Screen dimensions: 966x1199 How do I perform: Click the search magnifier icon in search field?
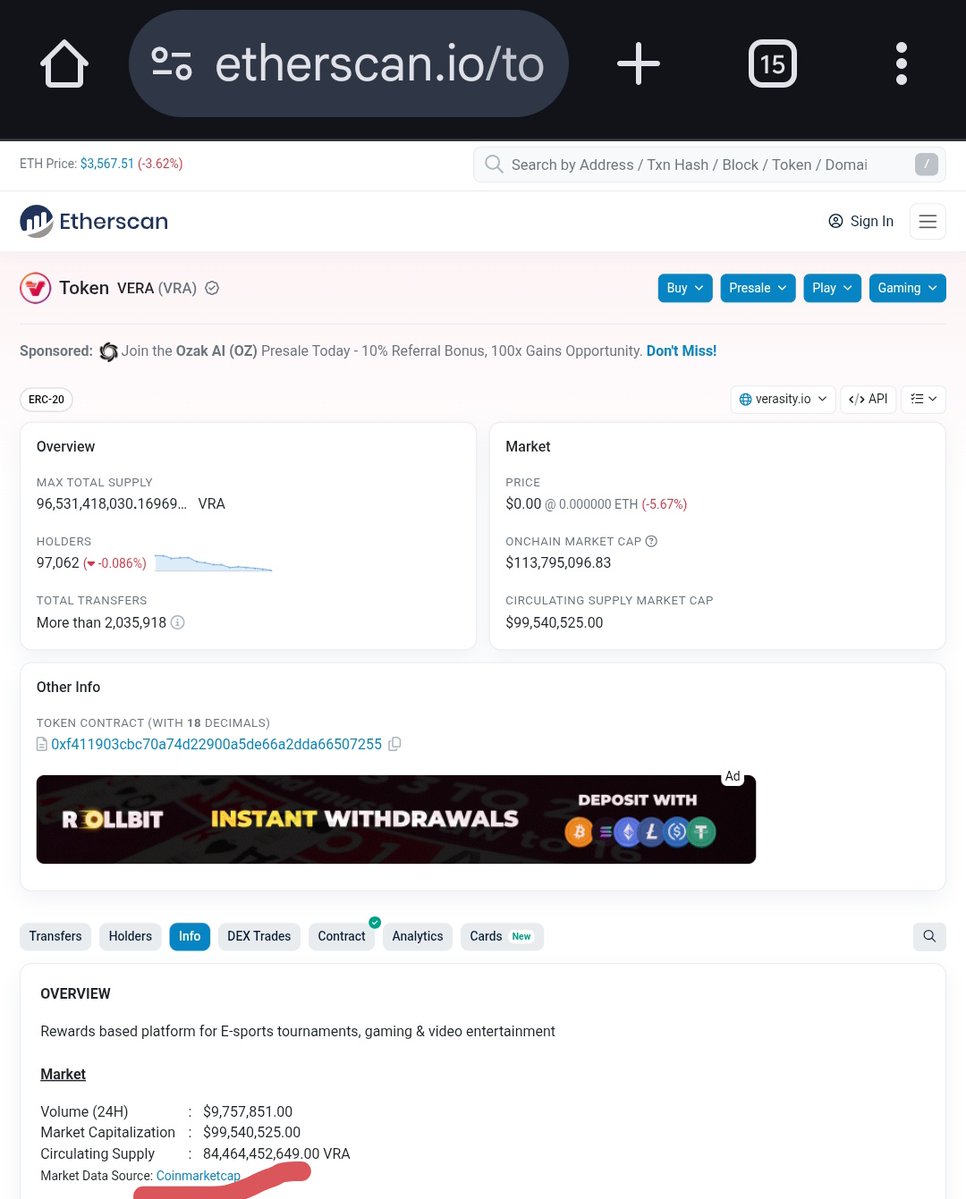[x=494, y=164]
